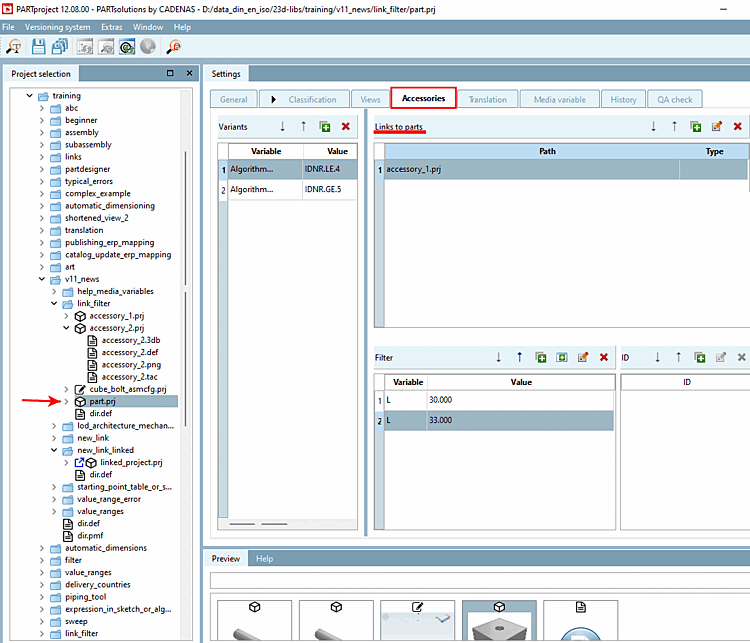Open the Versioning system menu
Image resolution: width=750 pixels, height=643 pixels.
click(58, 26)
